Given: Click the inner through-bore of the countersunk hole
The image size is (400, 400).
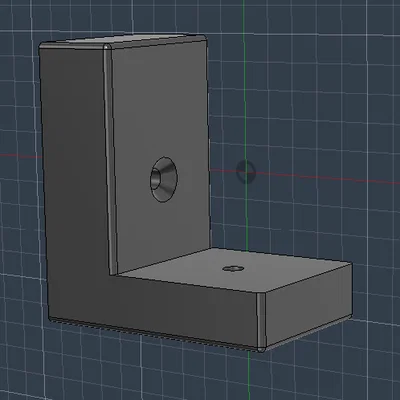Looking at the screenshot, I should [x=155, y=180].
